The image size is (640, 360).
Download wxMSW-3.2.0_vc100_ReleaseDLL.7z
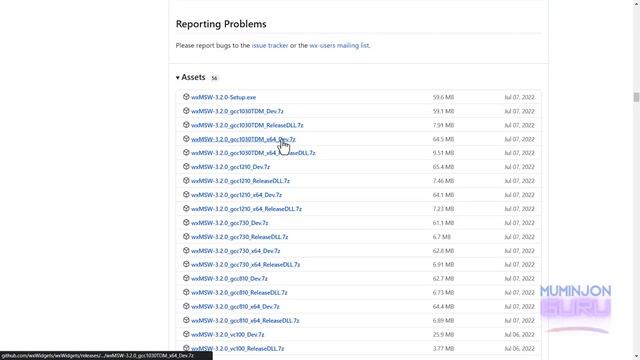pos(237,349)
